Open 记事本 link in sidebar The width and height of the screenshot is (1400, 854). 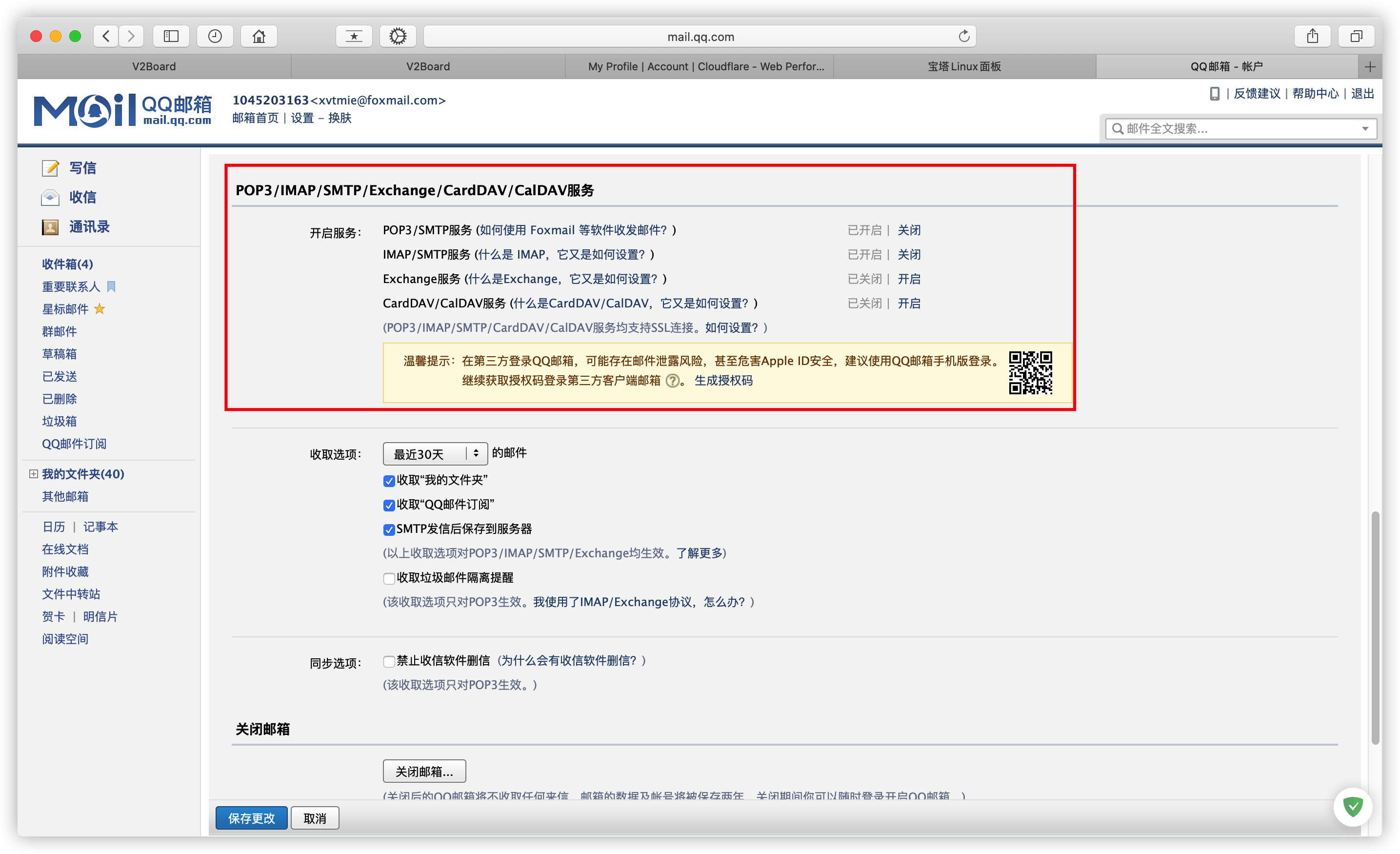(x=100, y=527)
